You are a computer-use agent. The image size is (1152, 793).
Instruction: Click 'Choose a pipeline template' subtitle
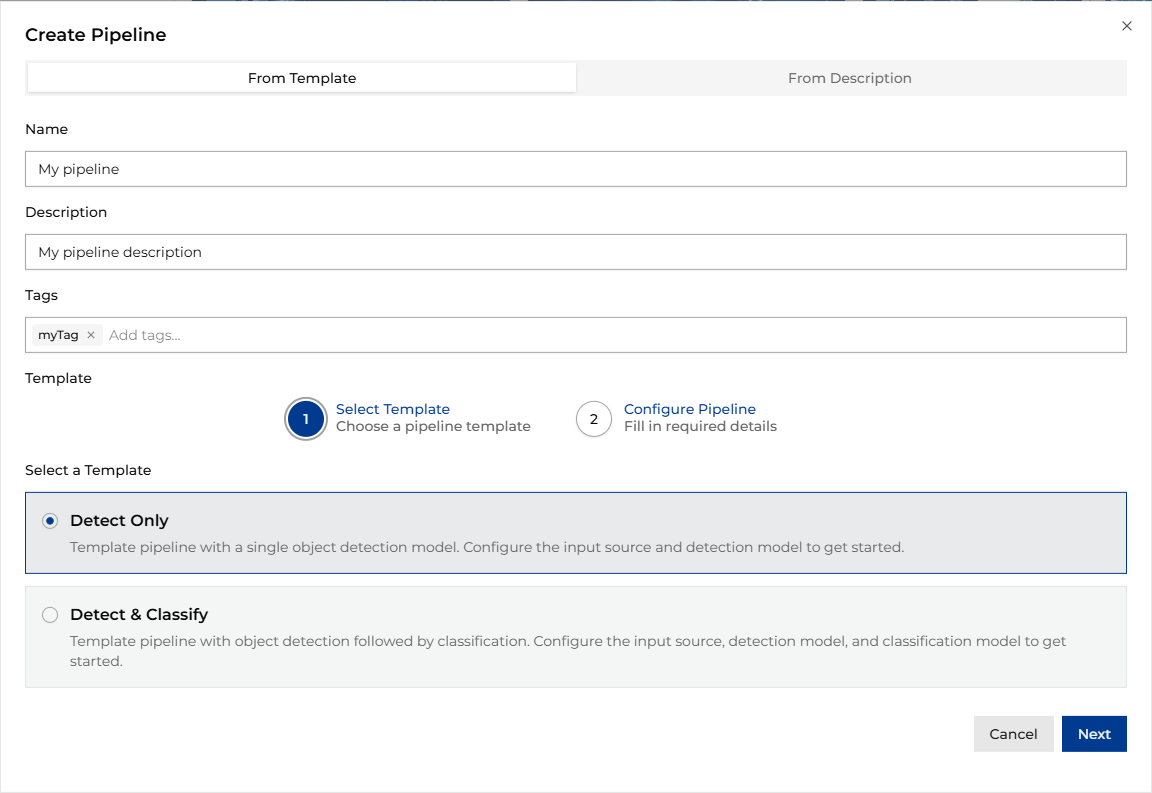[x=433, y=426]
